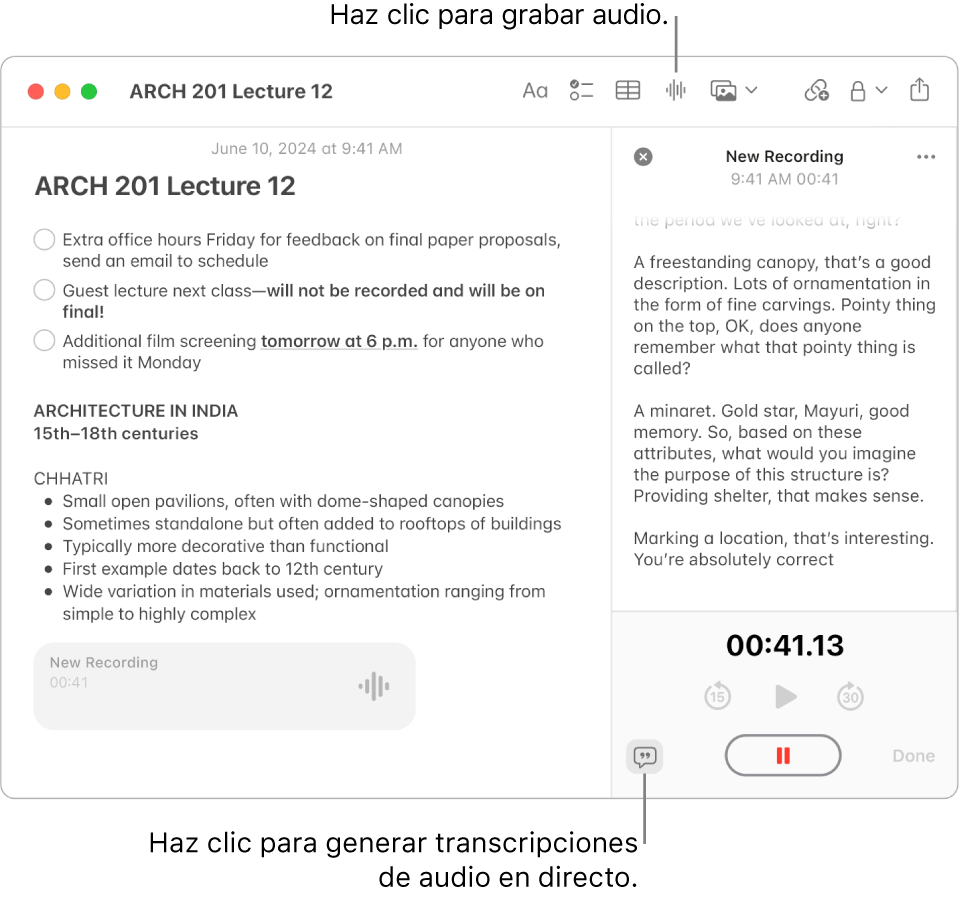Toggle the live transcription button

point(645,756)
